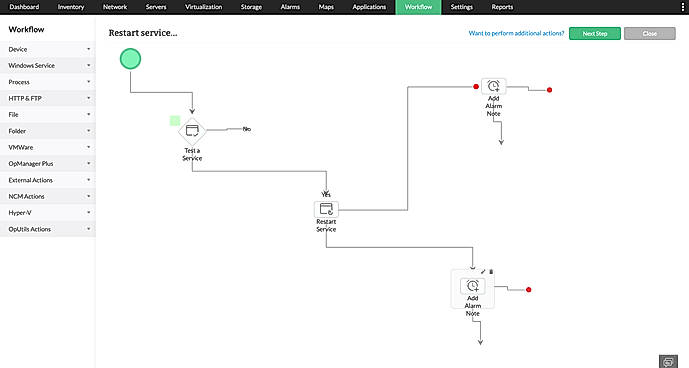Select the Workflow tab
689x368 pixels.
point(418,7)
